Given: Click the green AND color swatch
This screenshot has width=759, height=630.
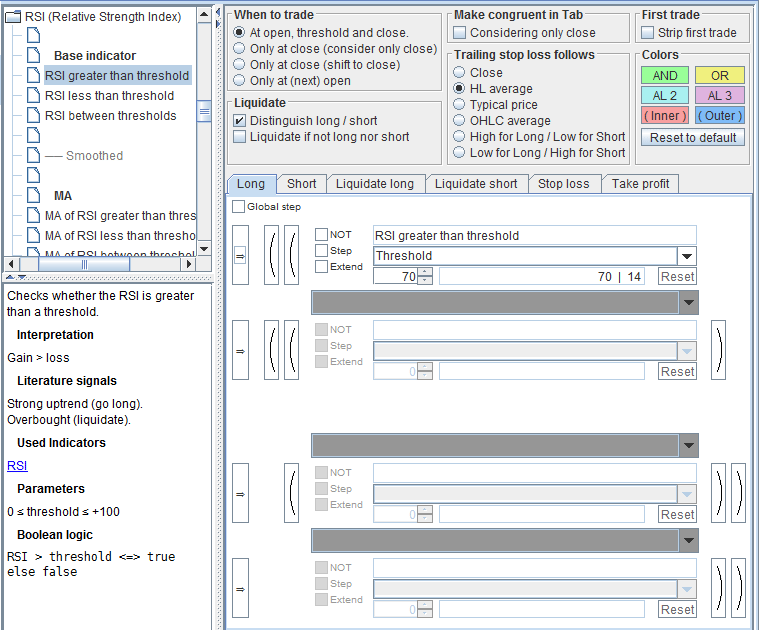Looking at the screenshot, I should coord(665,75).
